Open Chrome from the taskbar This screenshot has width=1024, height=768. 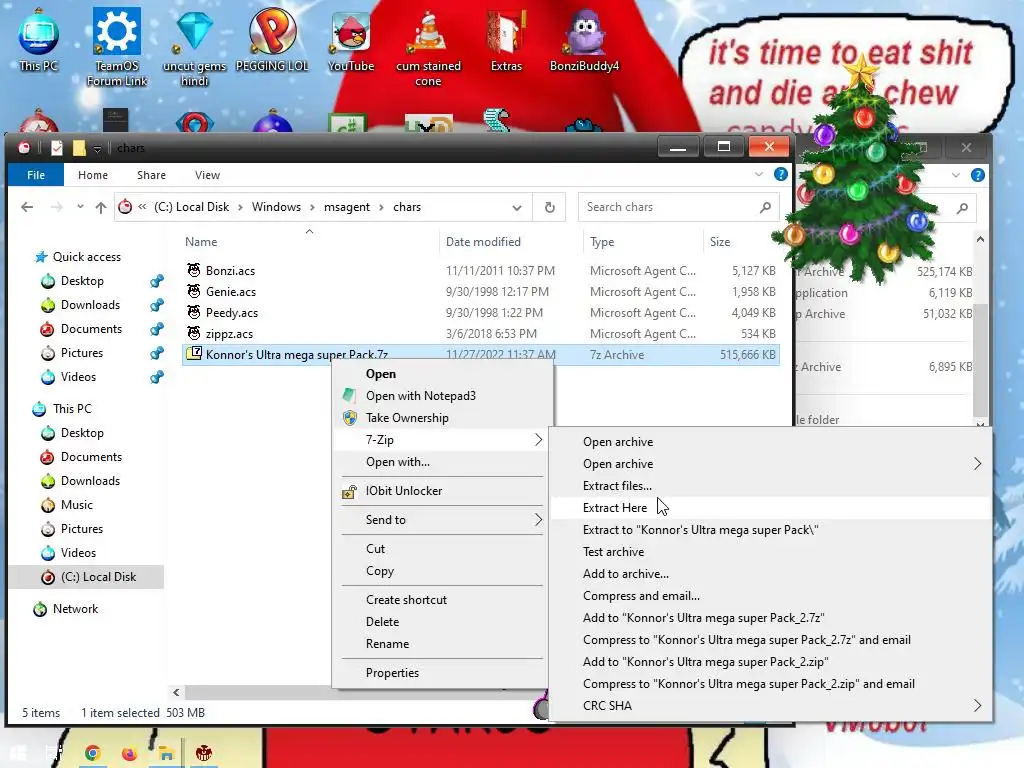[x=92, y=753]
